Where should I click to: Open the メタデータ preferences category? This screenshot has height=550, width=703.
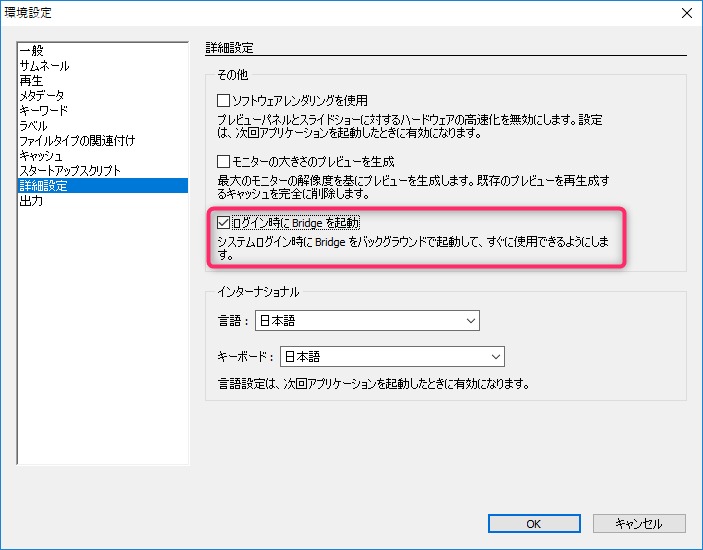(42, 96)
